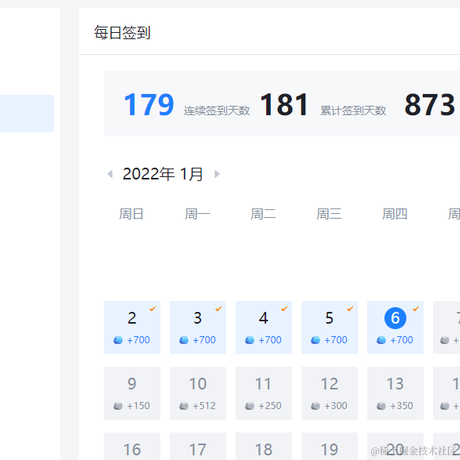Click gray ore icon on day 10

[184, 406]
